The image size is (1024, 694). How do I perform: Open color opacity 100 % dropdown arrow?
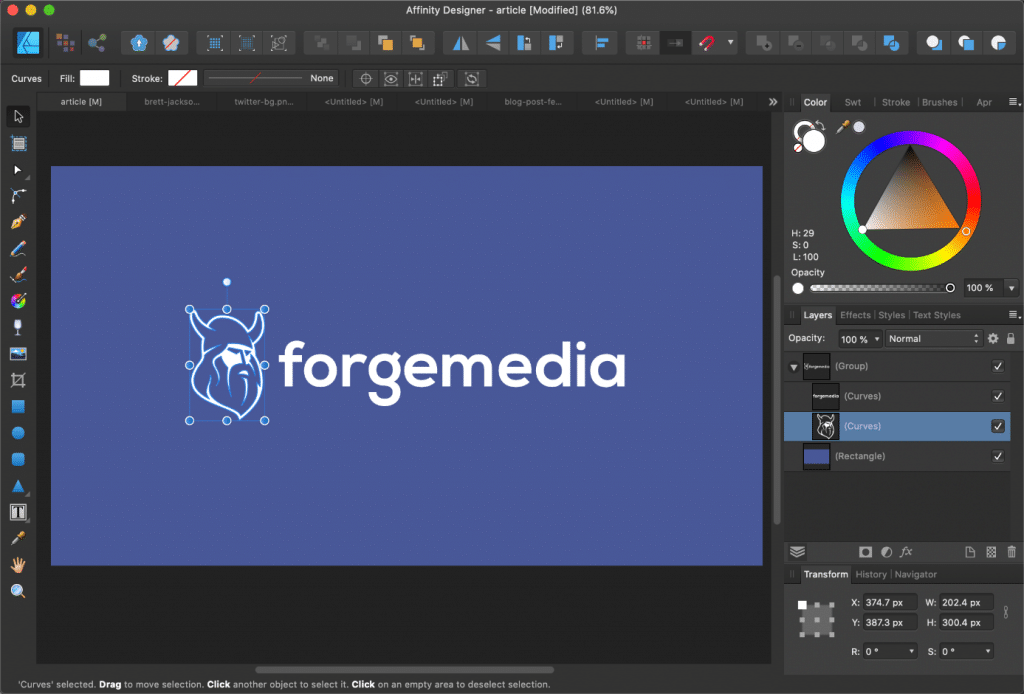pos(1012,288)
